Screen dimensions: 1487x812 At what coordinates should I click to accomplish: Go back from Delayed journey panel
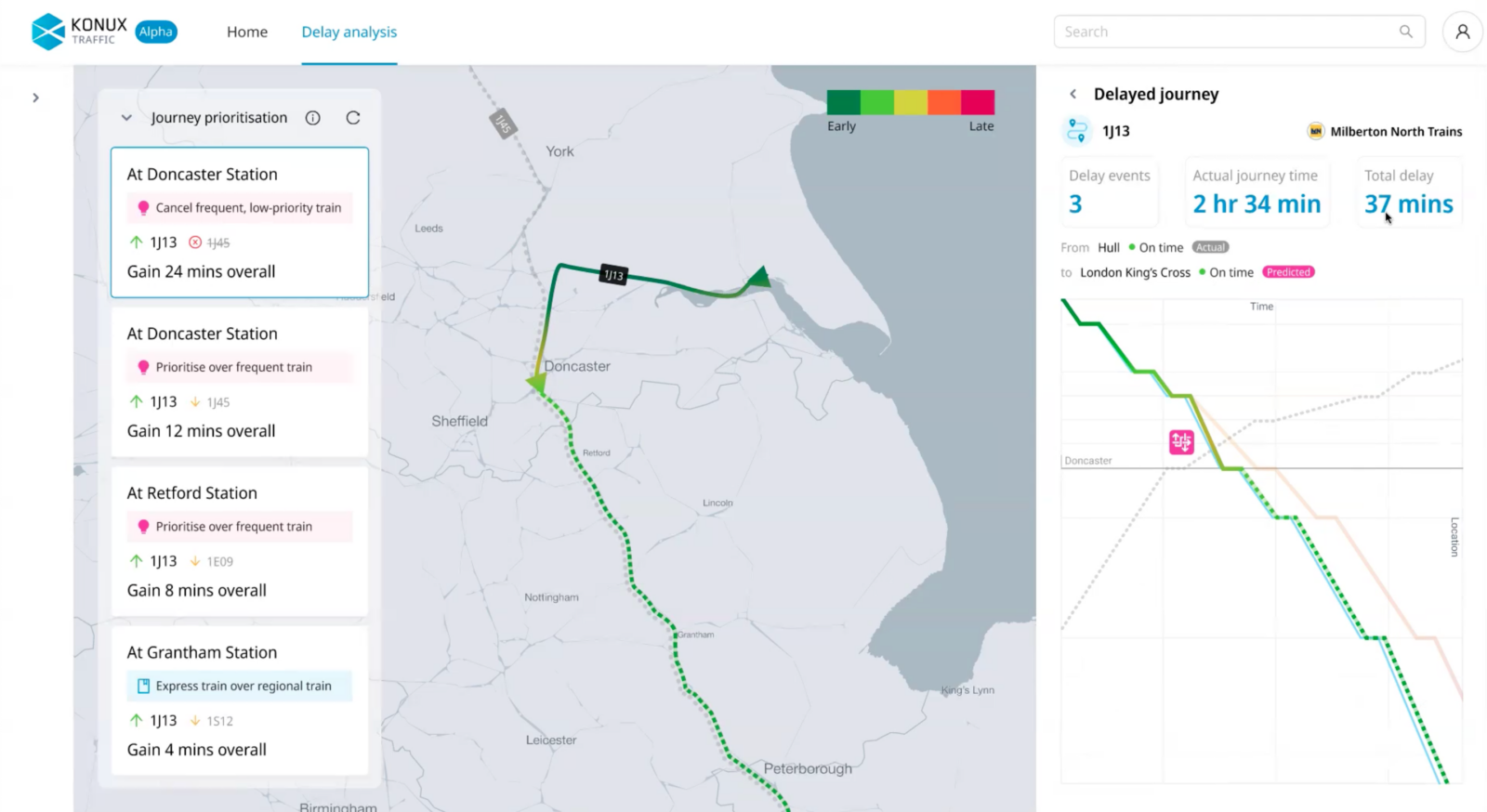tap(1073, 94)
